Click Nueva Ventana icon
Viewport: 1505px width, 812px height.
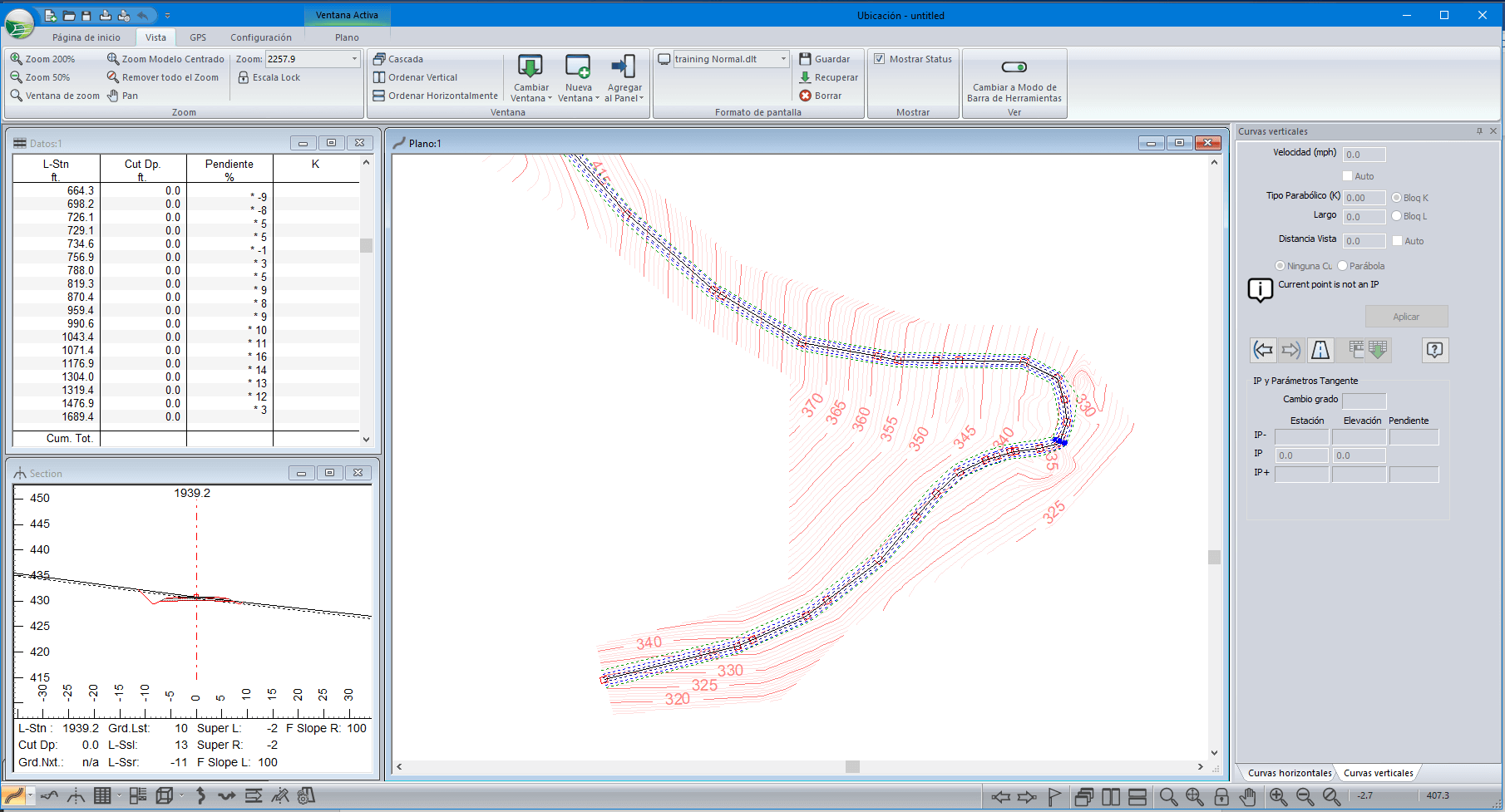pos(577,66)
